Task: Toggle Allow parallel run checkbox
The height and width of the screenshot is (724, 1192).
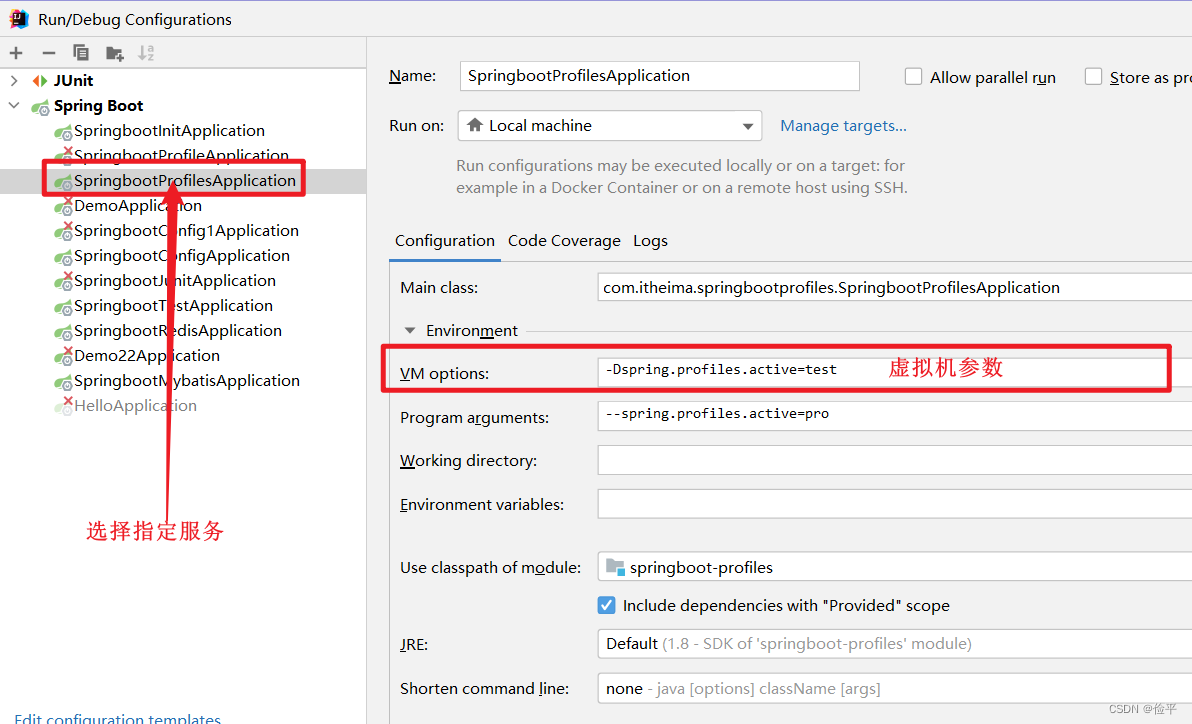Action: pyautogui.click(x=913, y=77)
